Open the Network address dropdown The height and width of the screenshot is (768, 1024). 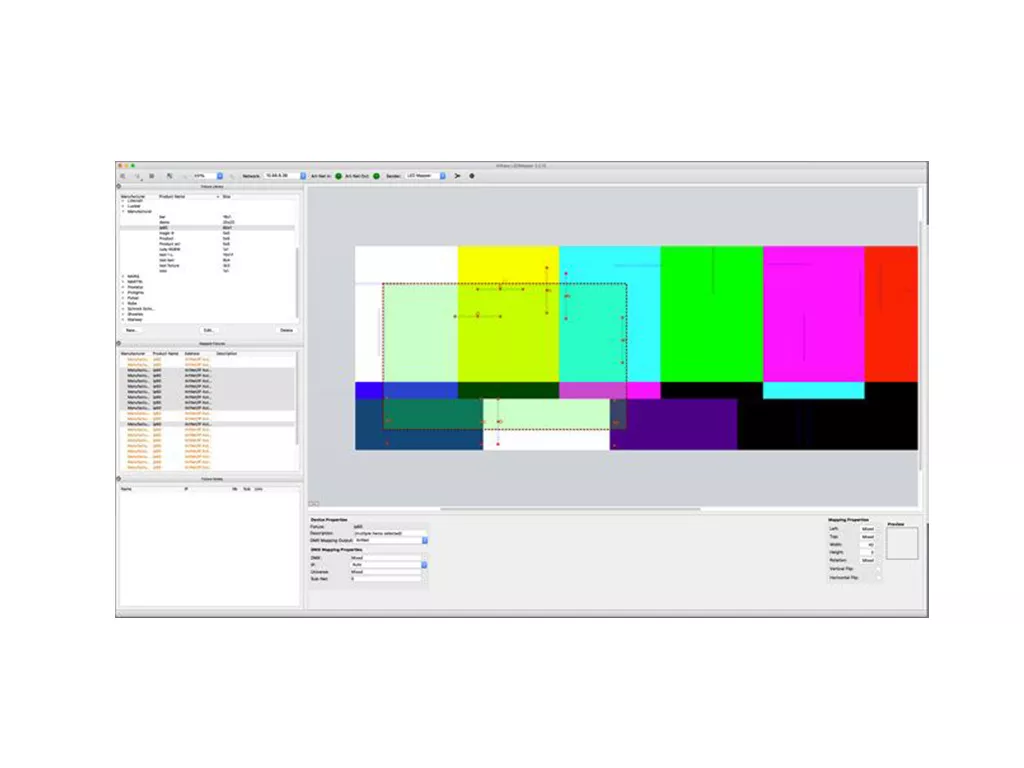tap(302, 176)
